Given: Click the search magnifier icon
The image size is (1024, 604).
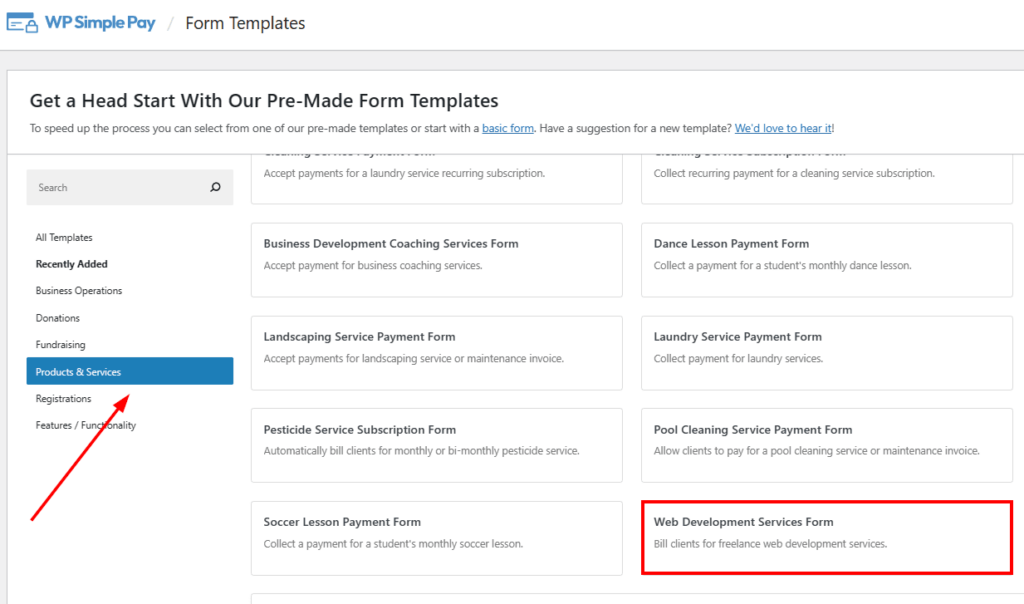Looking at the screenshot, I should pyautogui.click(x=215, y=187).
